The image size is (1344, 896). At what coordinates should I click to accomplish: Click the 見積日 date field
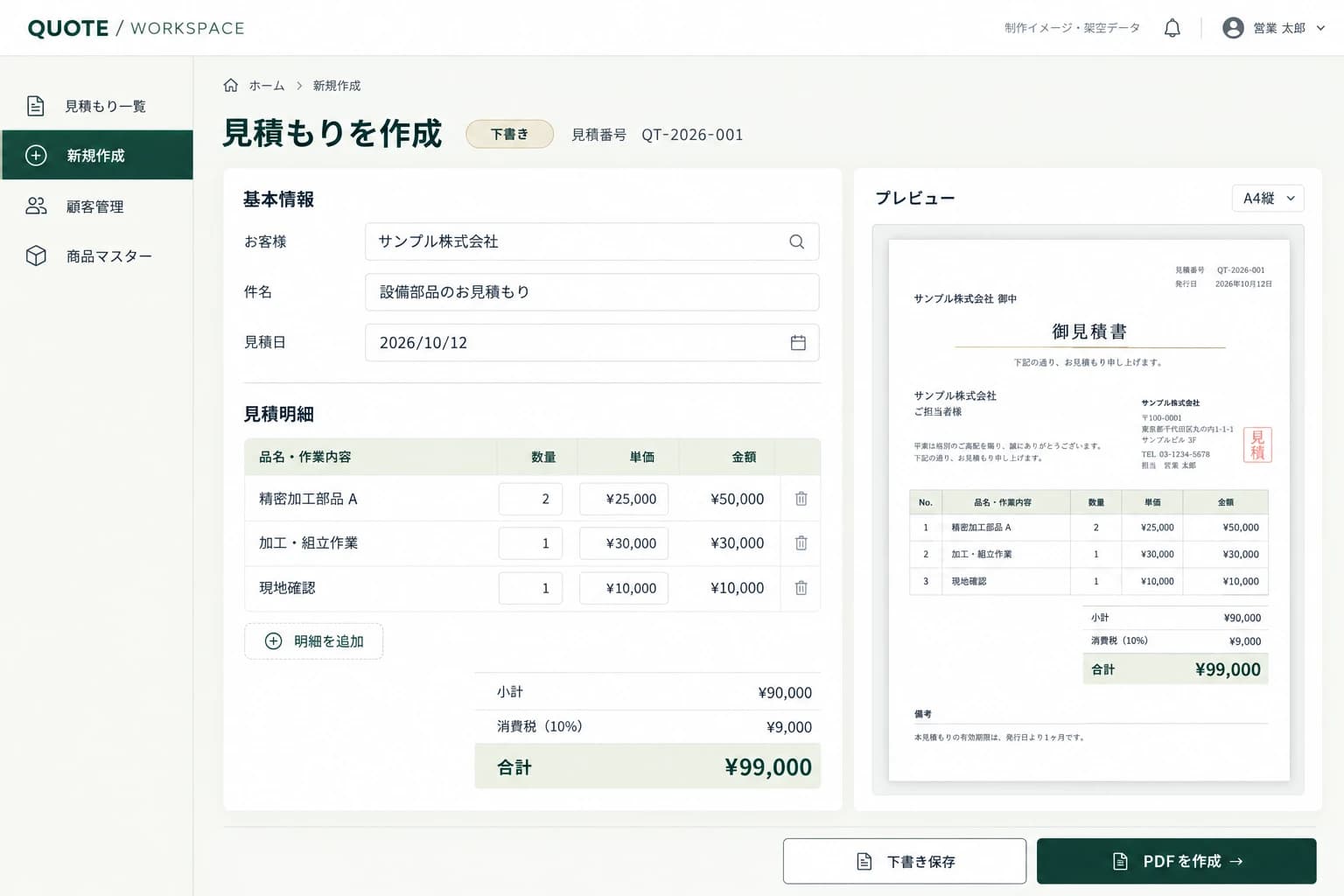click(x=592, y=343)
